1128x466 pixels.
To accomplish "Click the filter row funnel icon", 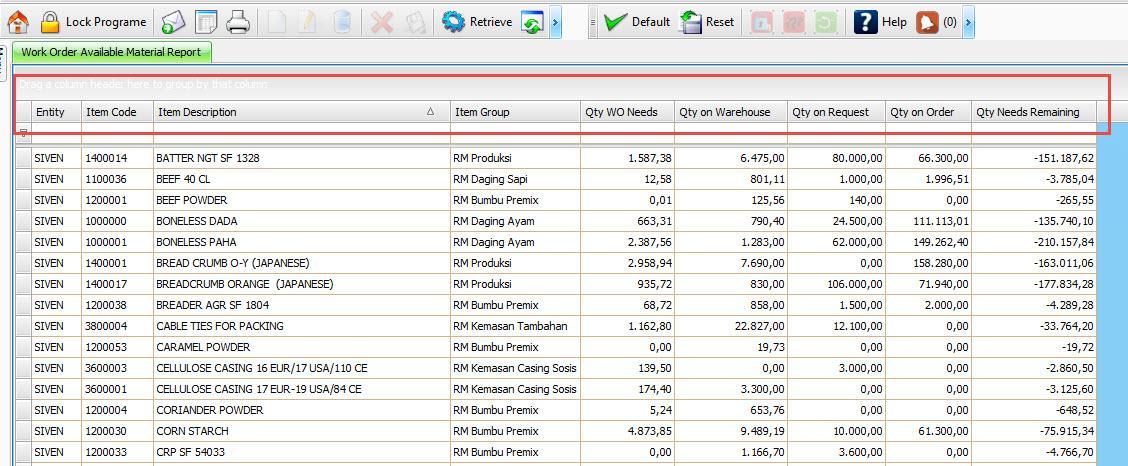I will 24,133.
